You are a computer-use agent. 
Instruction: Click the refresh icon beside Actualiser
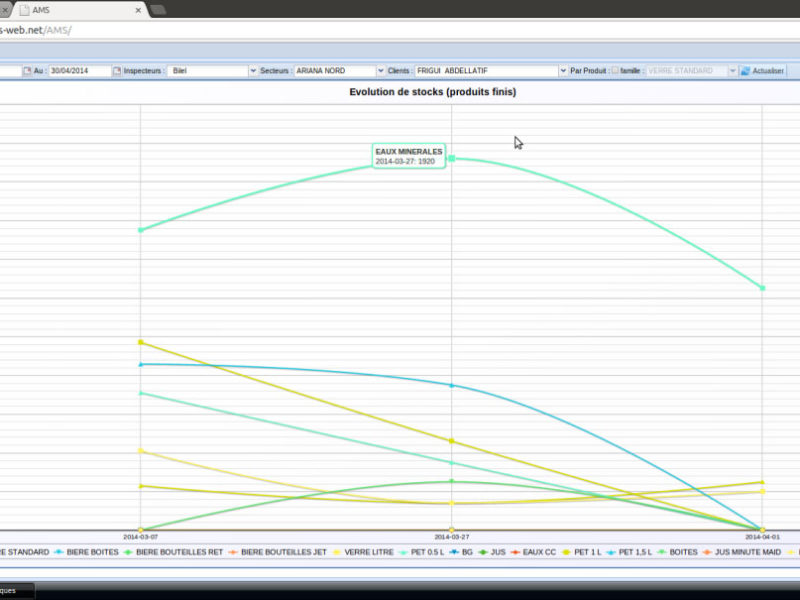[x=745, y=71]
